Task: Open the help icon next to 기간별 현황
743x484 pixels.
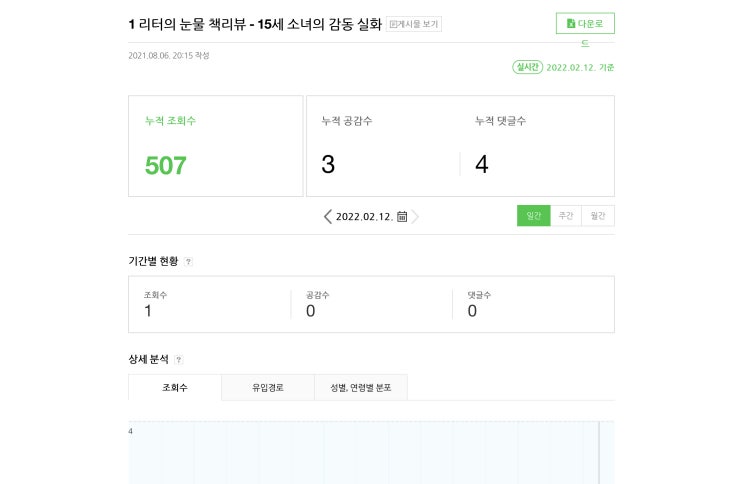Action: point(188,262)
